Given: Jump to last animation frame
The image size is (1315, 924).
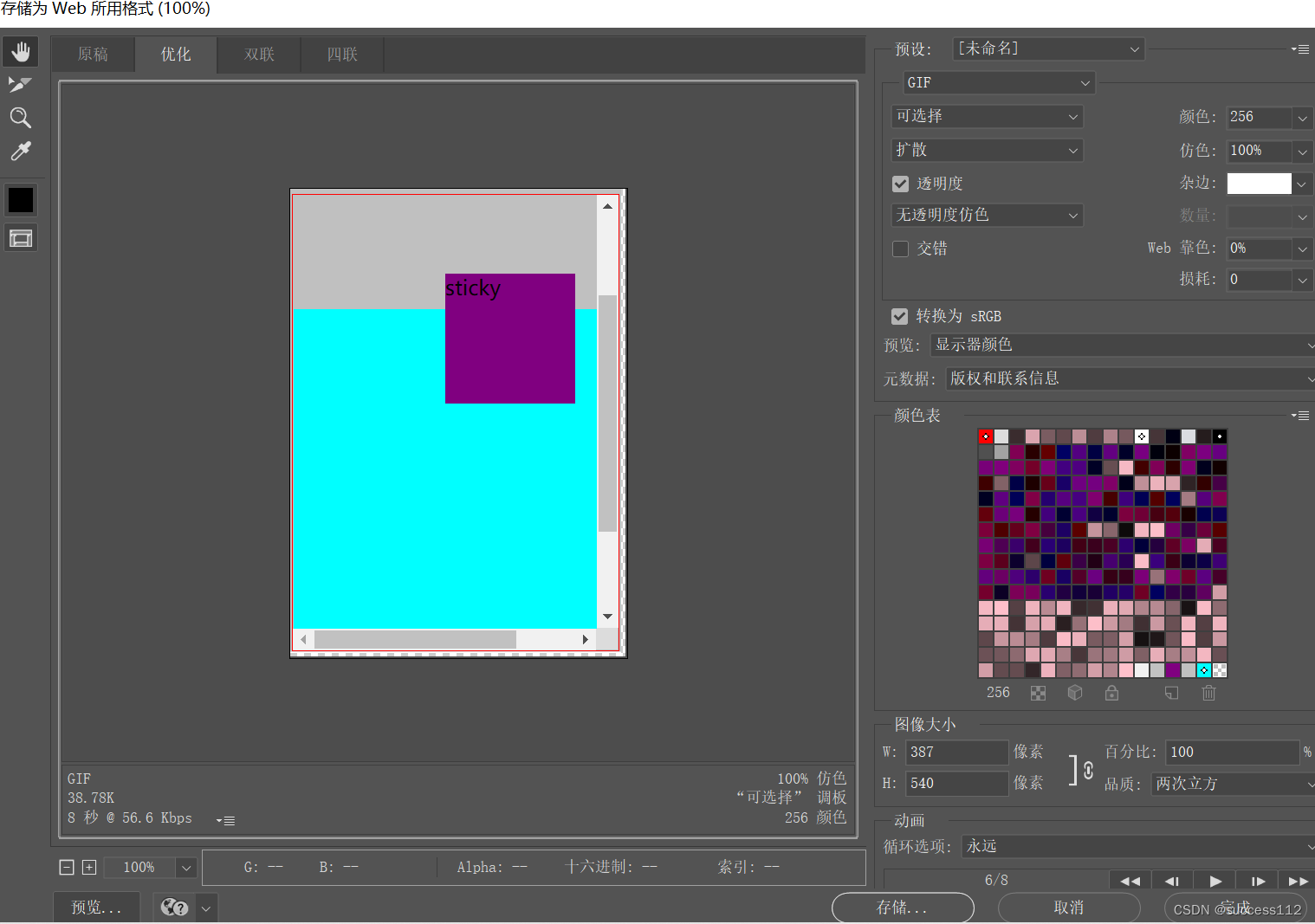Looking at the screenshot, I should pos(1298,881).
